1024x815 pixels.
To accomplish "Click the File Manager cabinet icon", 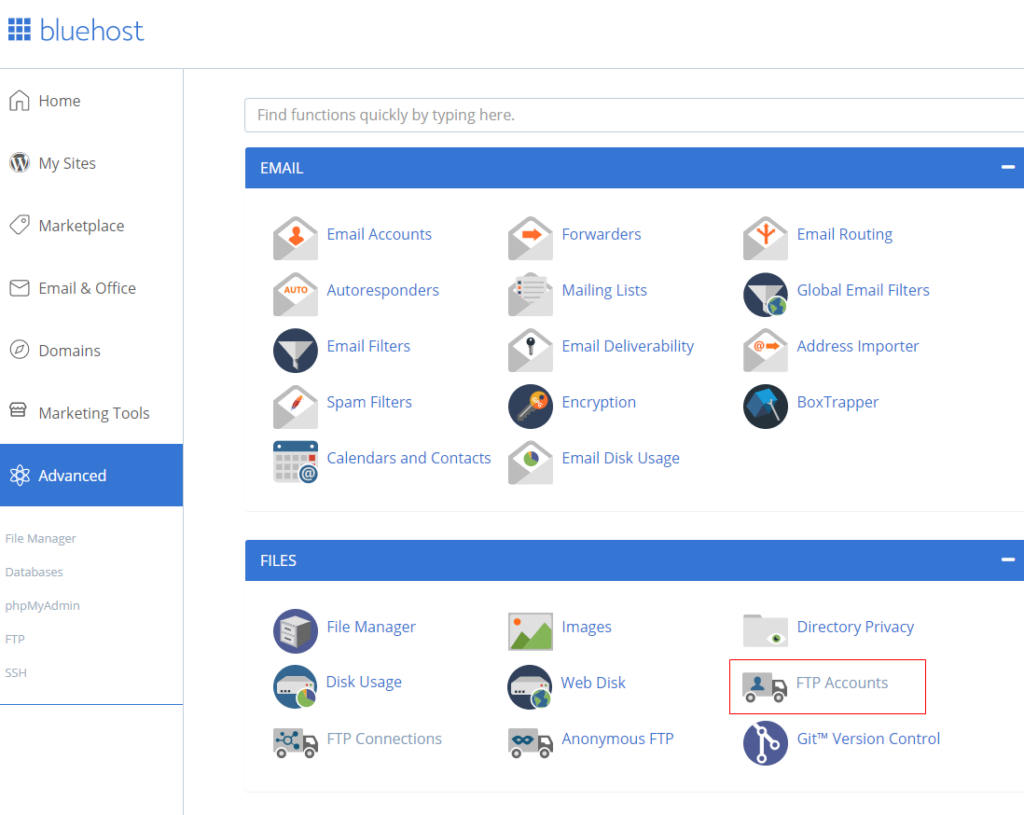I will click(295, 631).
